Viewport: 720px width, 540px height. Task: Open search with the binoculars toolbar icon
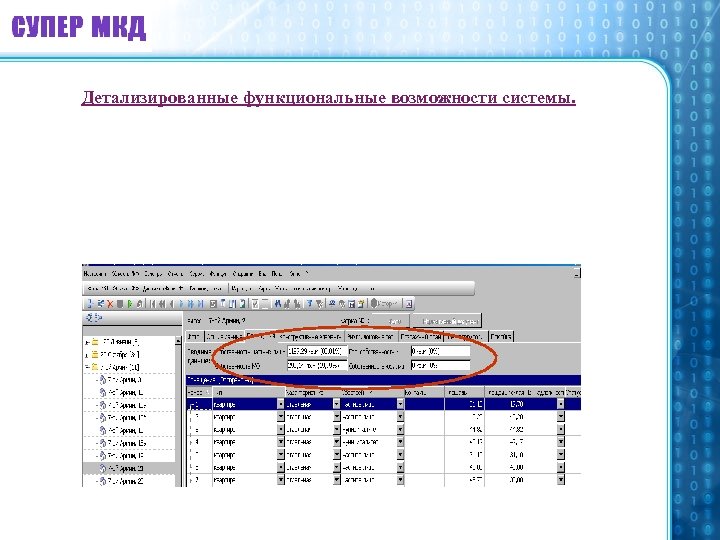[x=278, y=304]
